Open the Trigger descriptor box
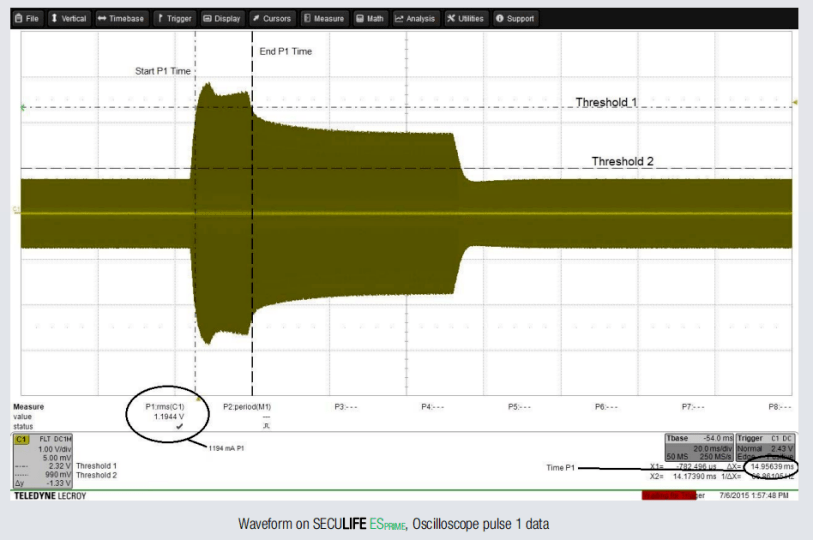 coord(763,454)
